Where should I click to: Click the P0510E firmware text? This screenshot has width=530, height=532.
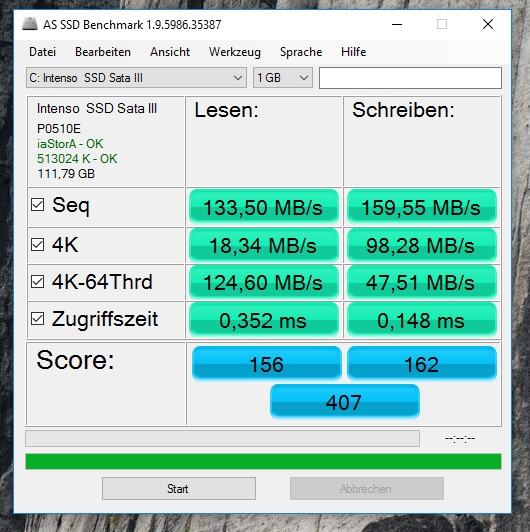pos(59,129)
